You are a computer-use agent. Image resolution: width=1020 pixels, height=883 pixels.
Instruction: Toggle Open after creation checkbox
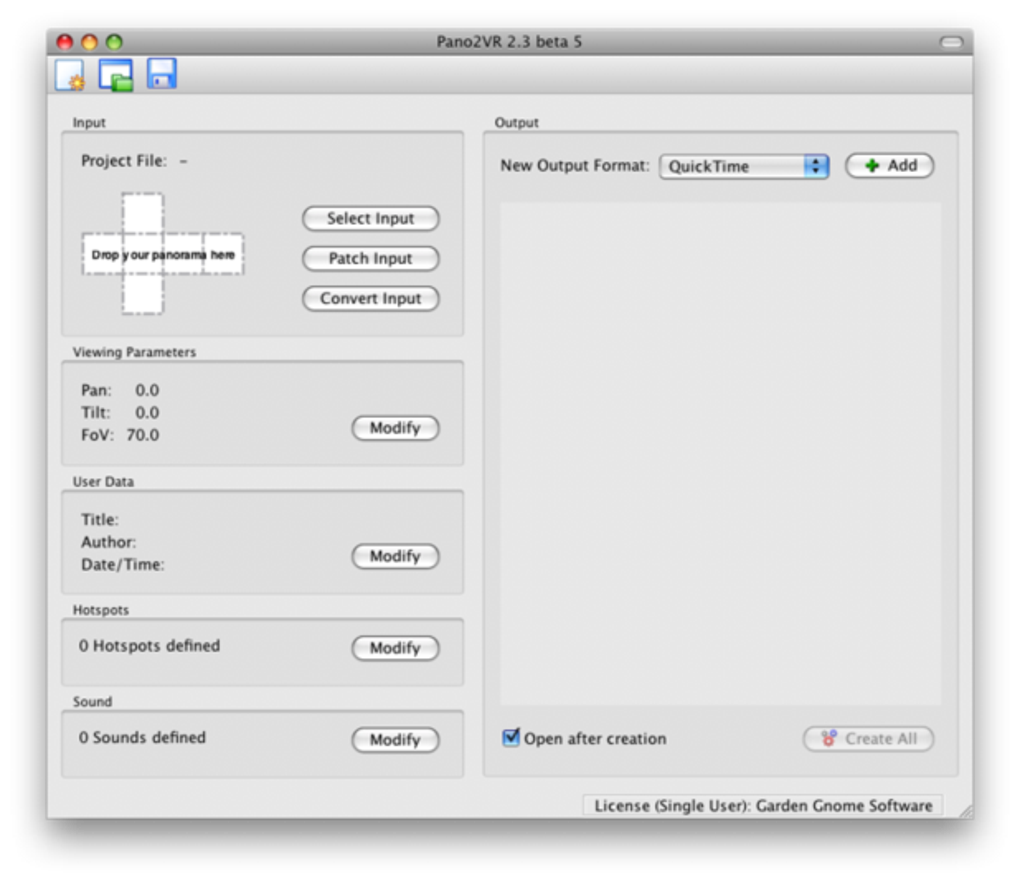click(511, 738)
